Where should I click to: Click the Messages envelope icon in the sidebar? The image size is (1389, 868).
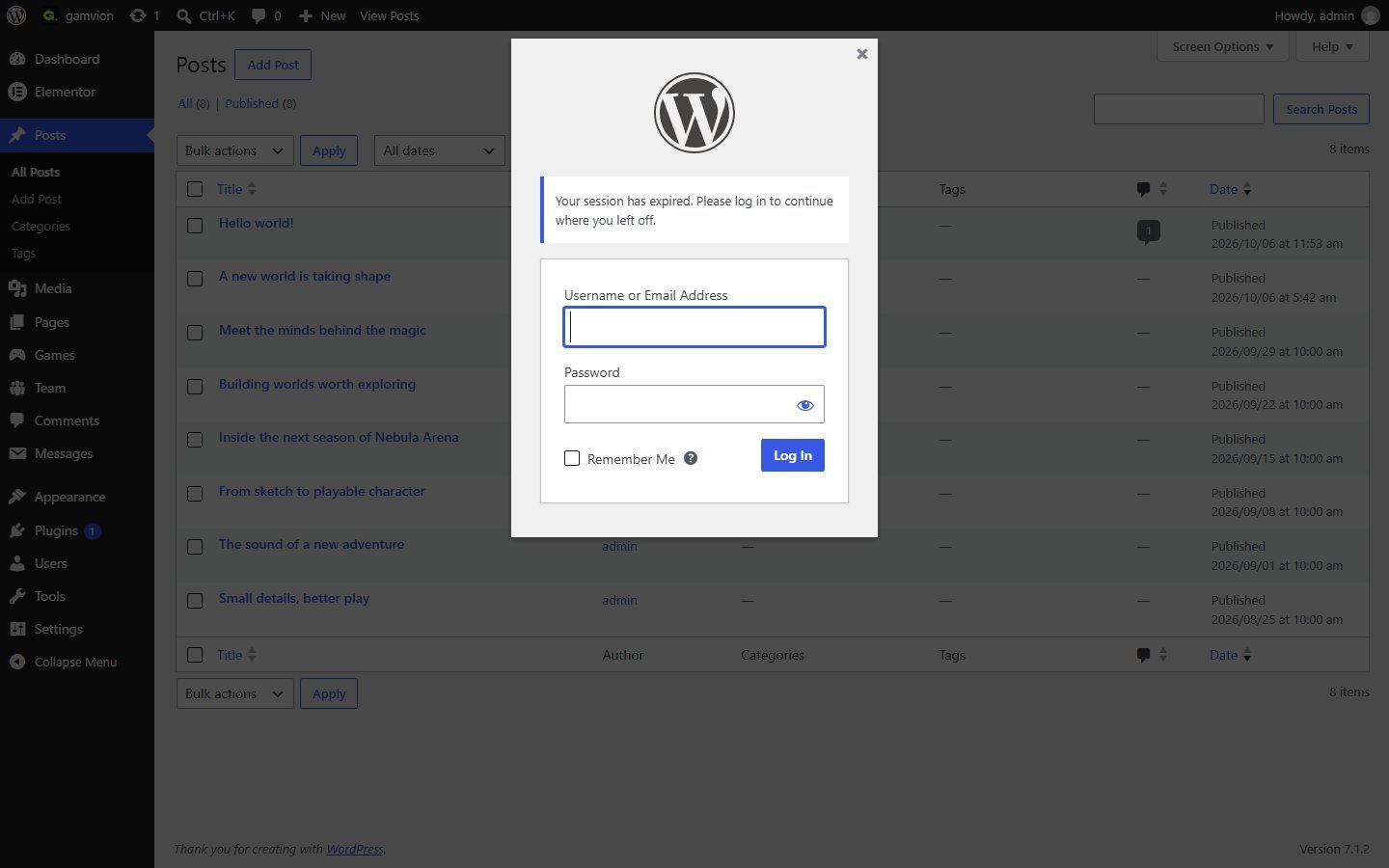(17, 453)
